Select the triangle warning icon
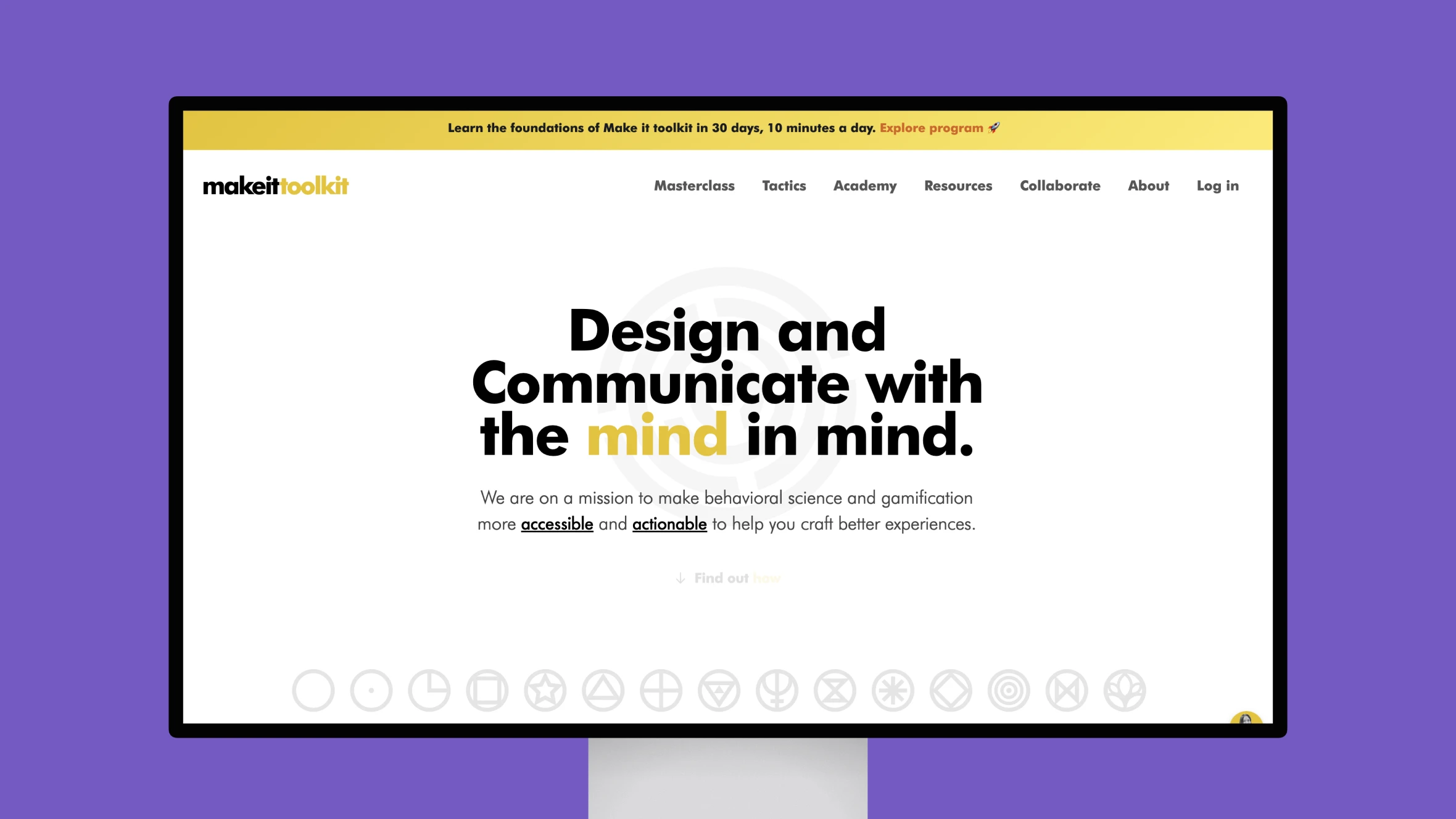 [x=602, y=690]
